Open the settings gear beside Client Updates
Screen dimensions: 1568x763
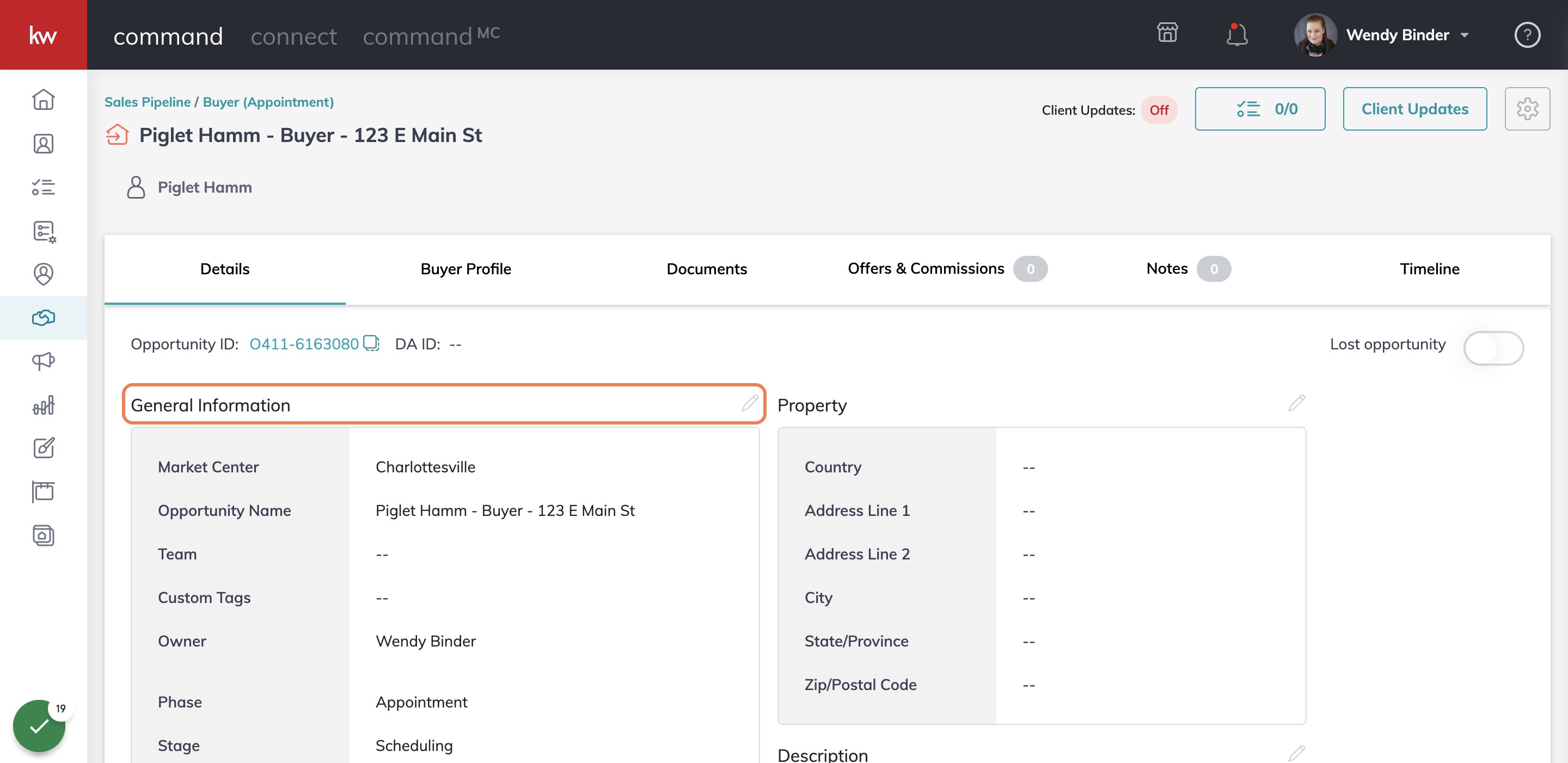tap(1527, 109)
